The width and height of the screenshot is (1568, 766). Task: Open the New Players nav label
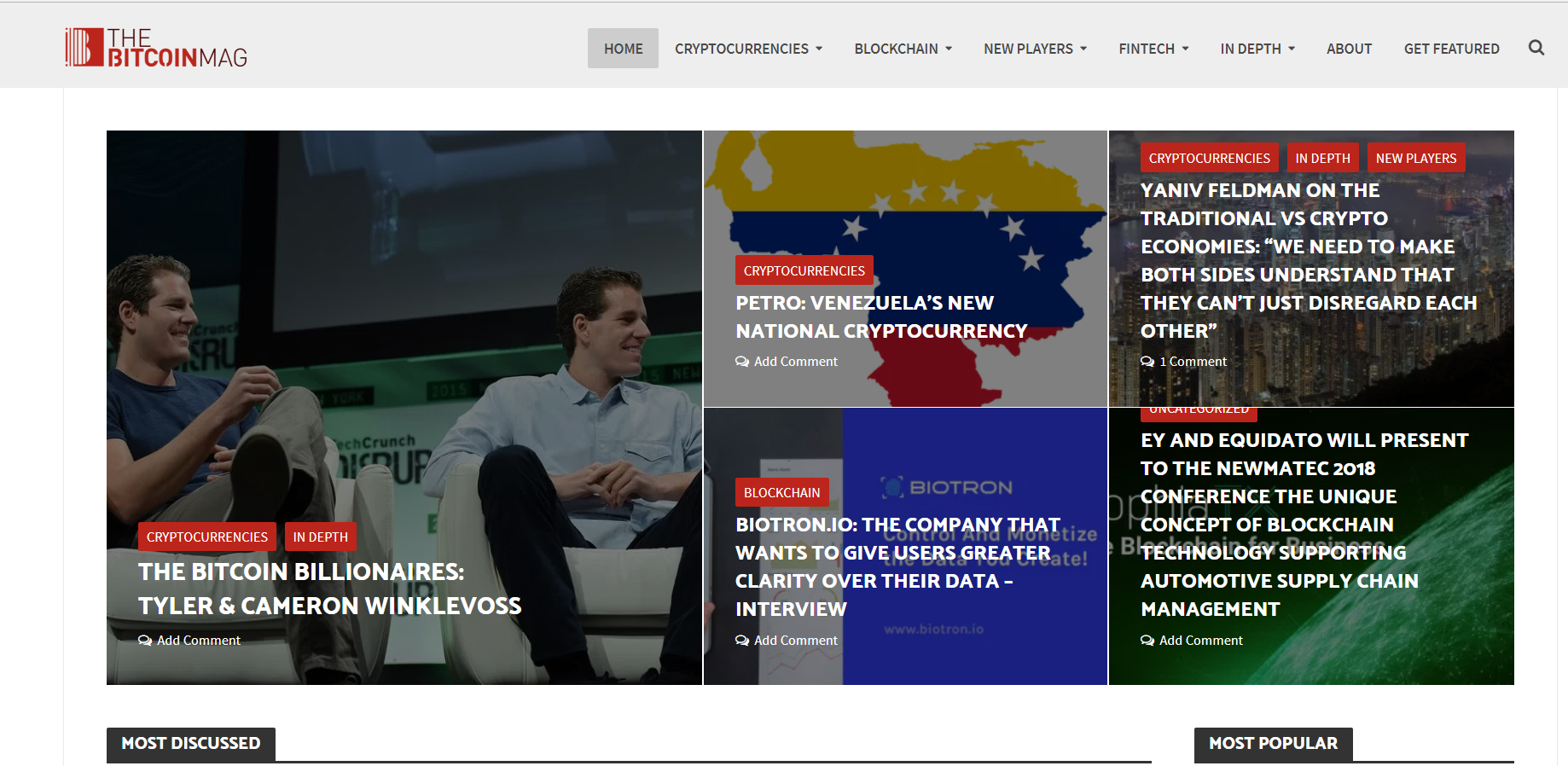(x=1028, y=49)
